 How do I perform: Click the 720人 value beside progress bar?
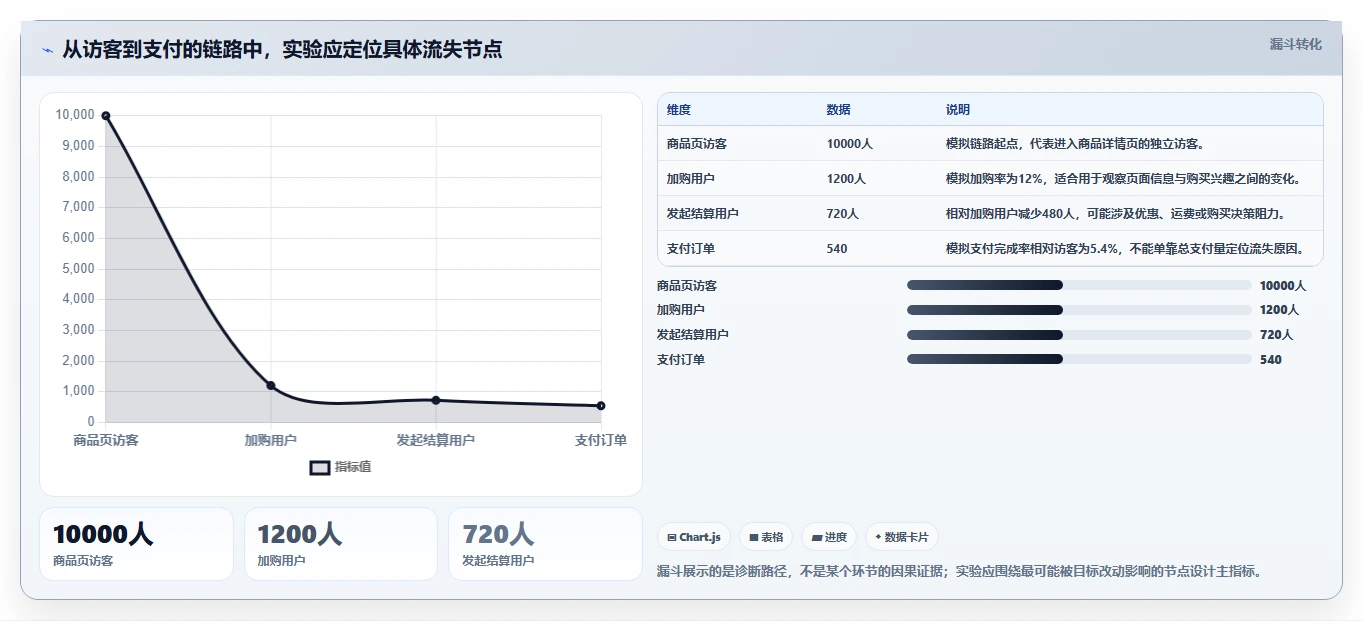(1276, 335)
